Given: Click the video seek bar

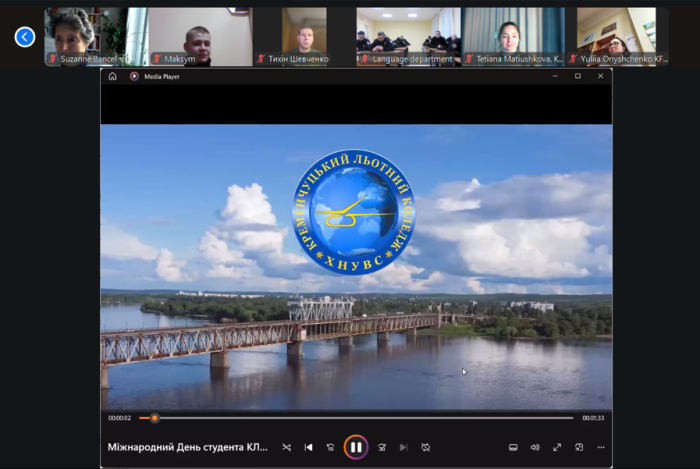Looking at the screenshot, I should [360, 418].
